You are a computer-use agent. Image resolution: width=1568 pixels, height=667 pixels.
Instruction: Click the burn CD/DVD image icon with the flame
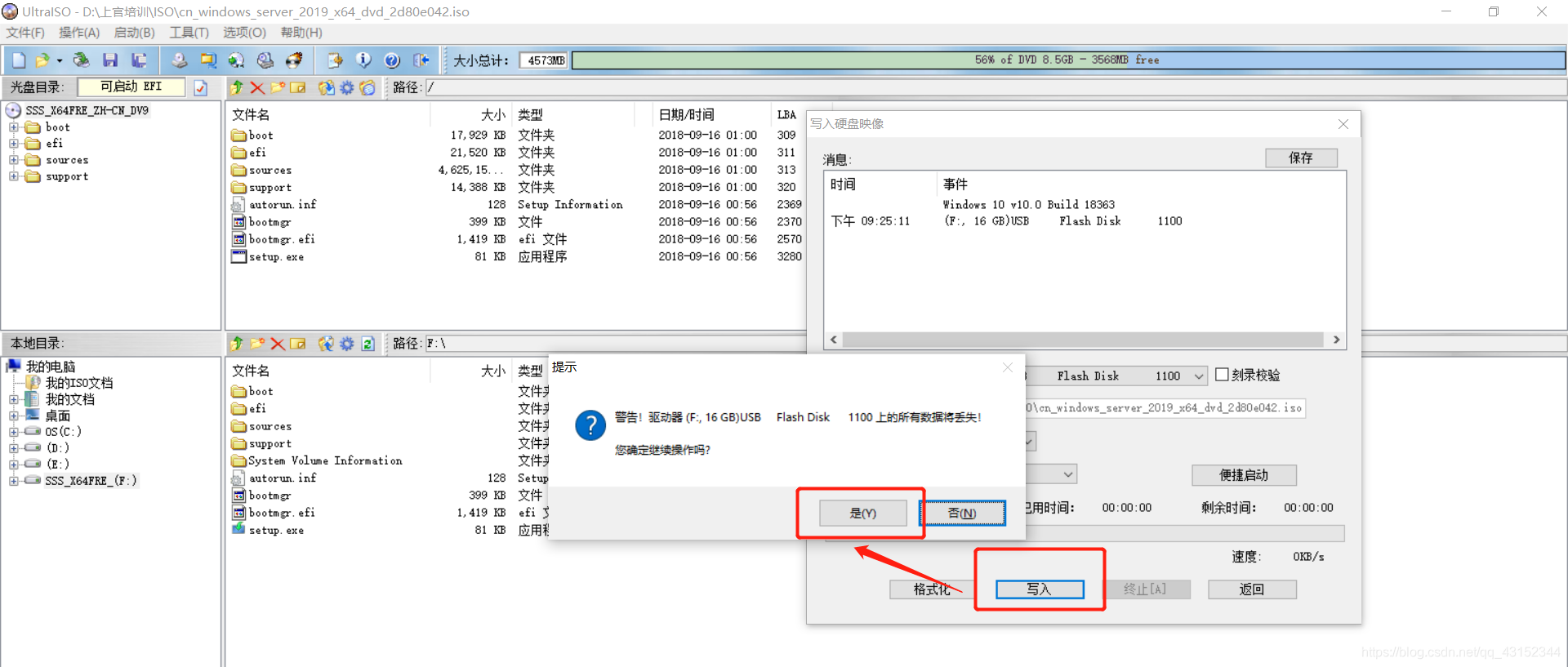294,60
